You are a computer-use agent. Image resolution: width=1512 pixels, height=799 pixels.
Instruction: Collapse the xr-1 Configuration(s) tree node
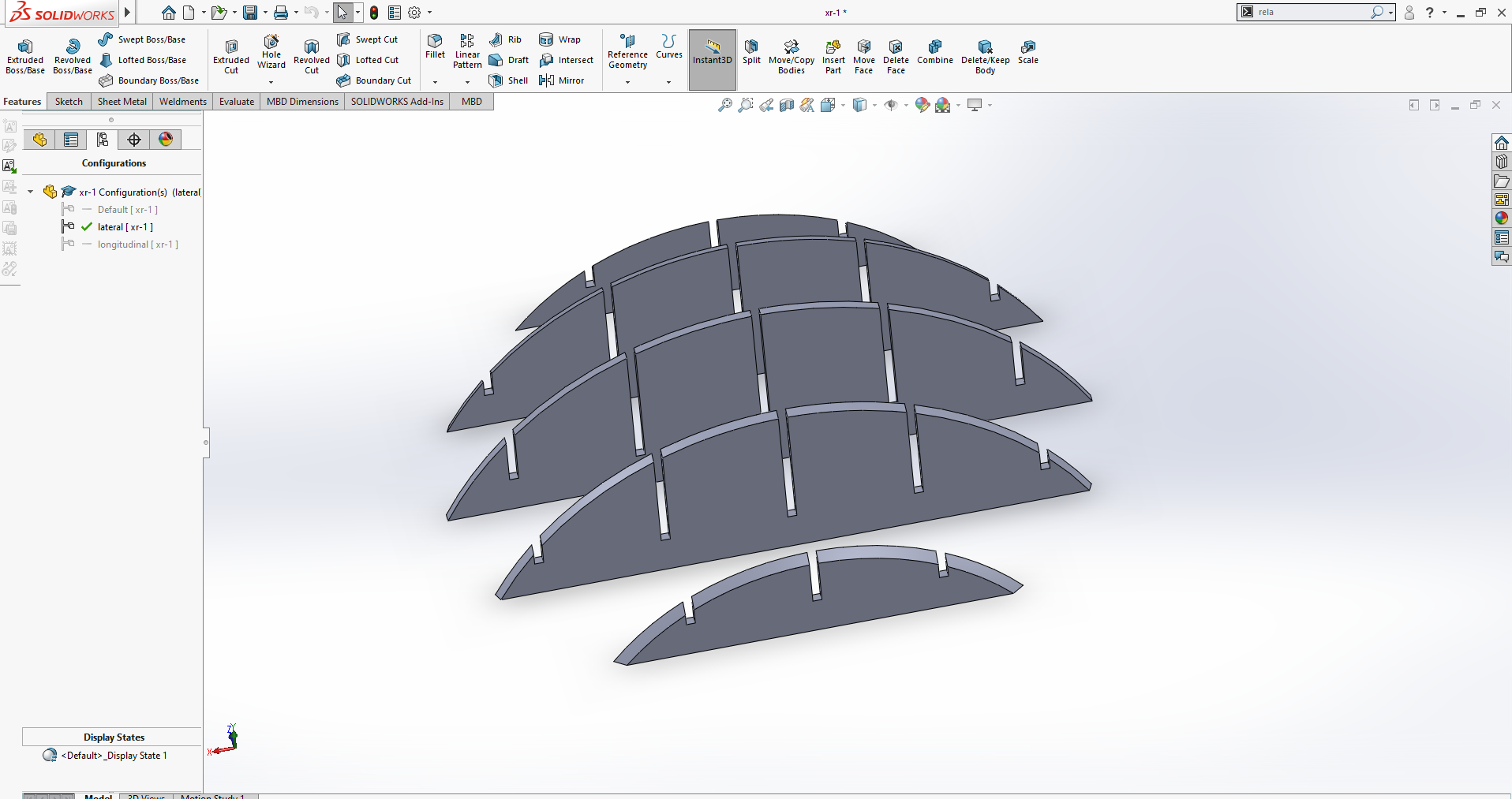[x=30, y=192]
